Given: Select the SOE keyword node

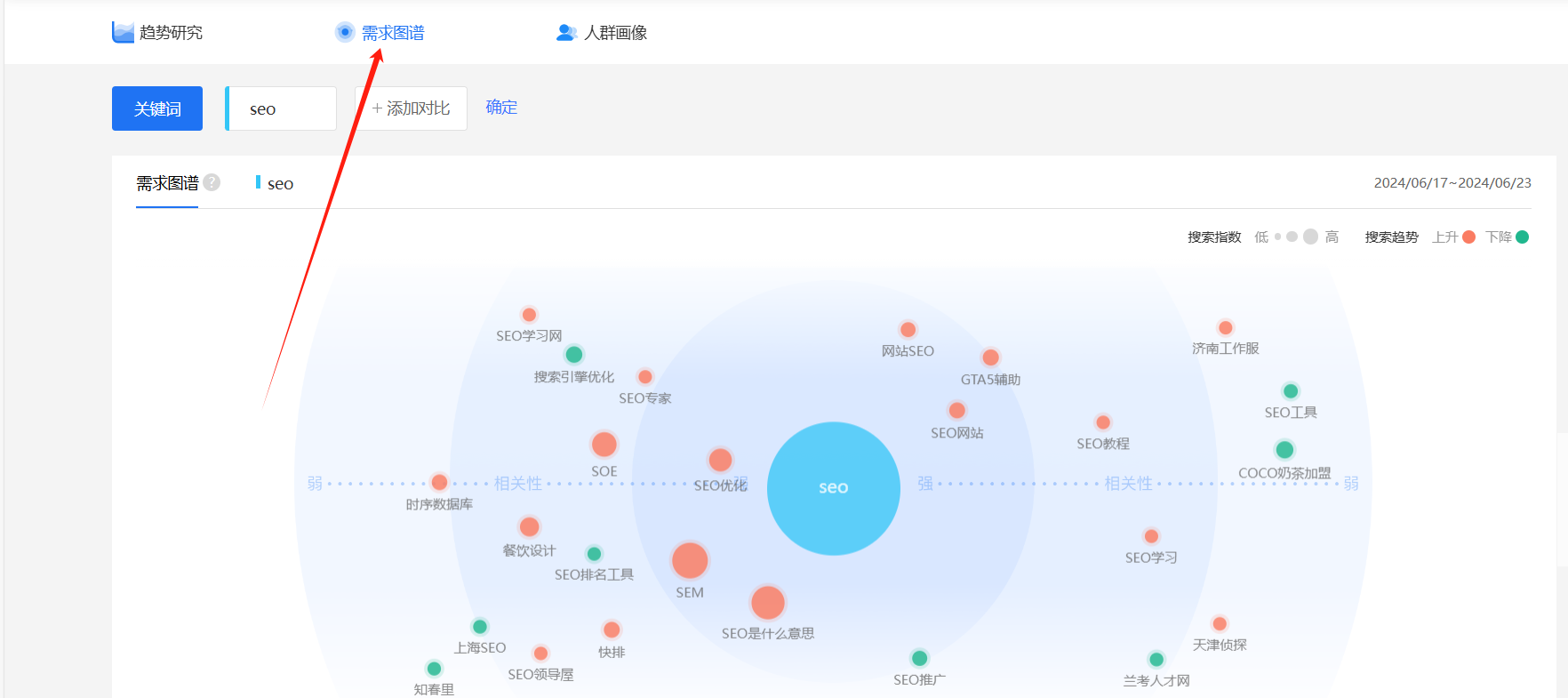Looking at the screenshot, I should click(x=604, y=445).
